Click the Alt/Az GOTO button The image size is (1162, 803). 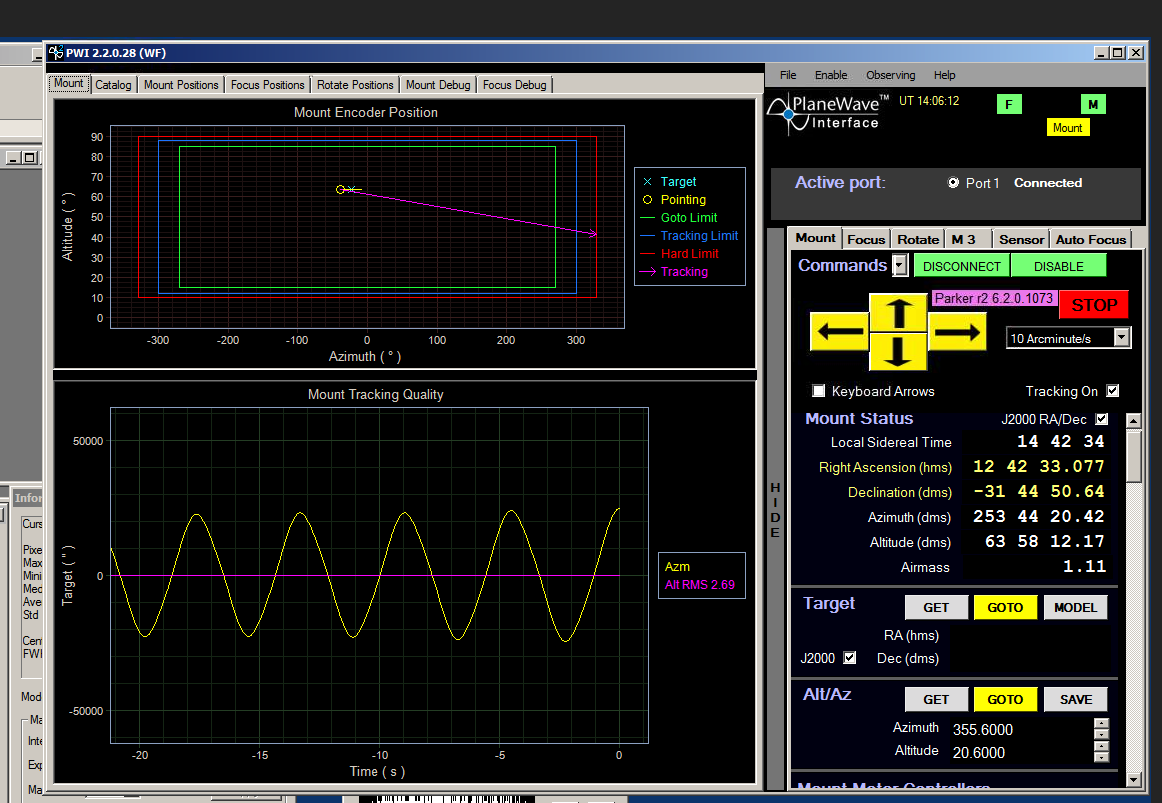point(1004,699)
